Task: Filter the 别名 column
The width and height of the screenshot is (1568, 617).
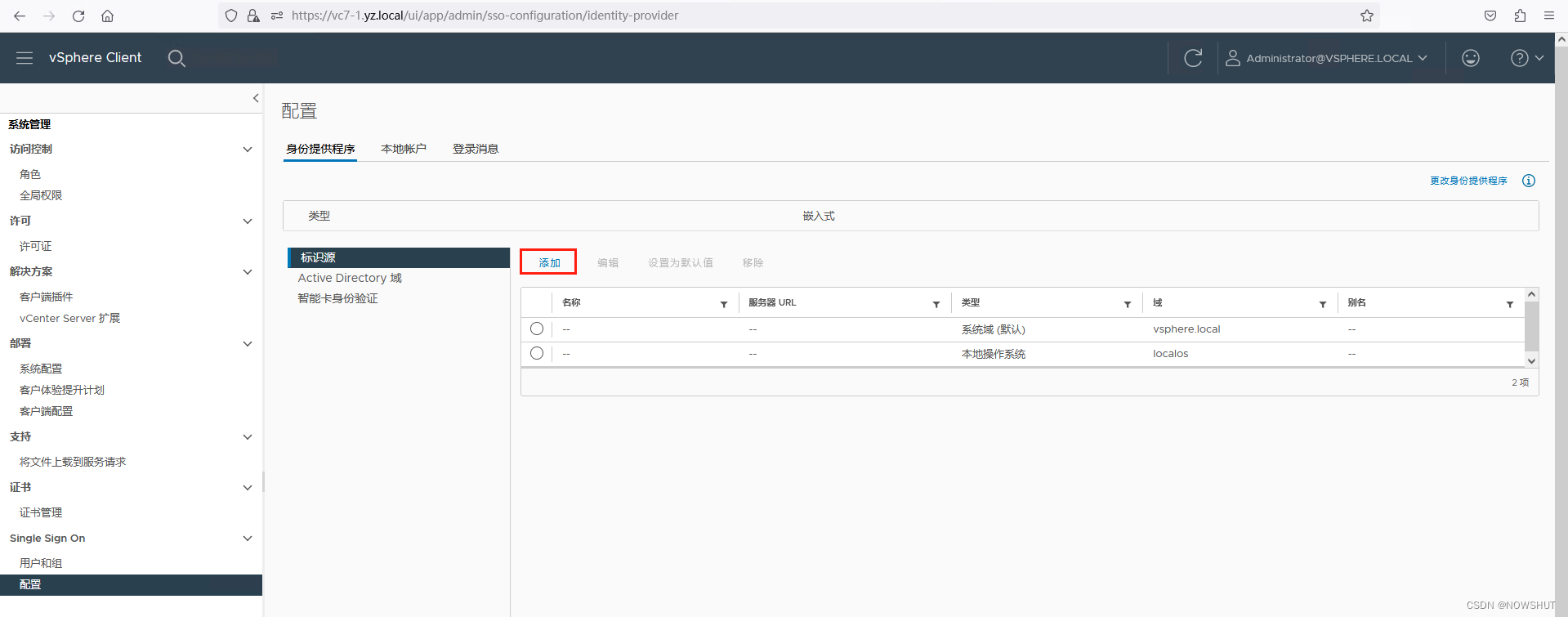Action: point(1510,304)
